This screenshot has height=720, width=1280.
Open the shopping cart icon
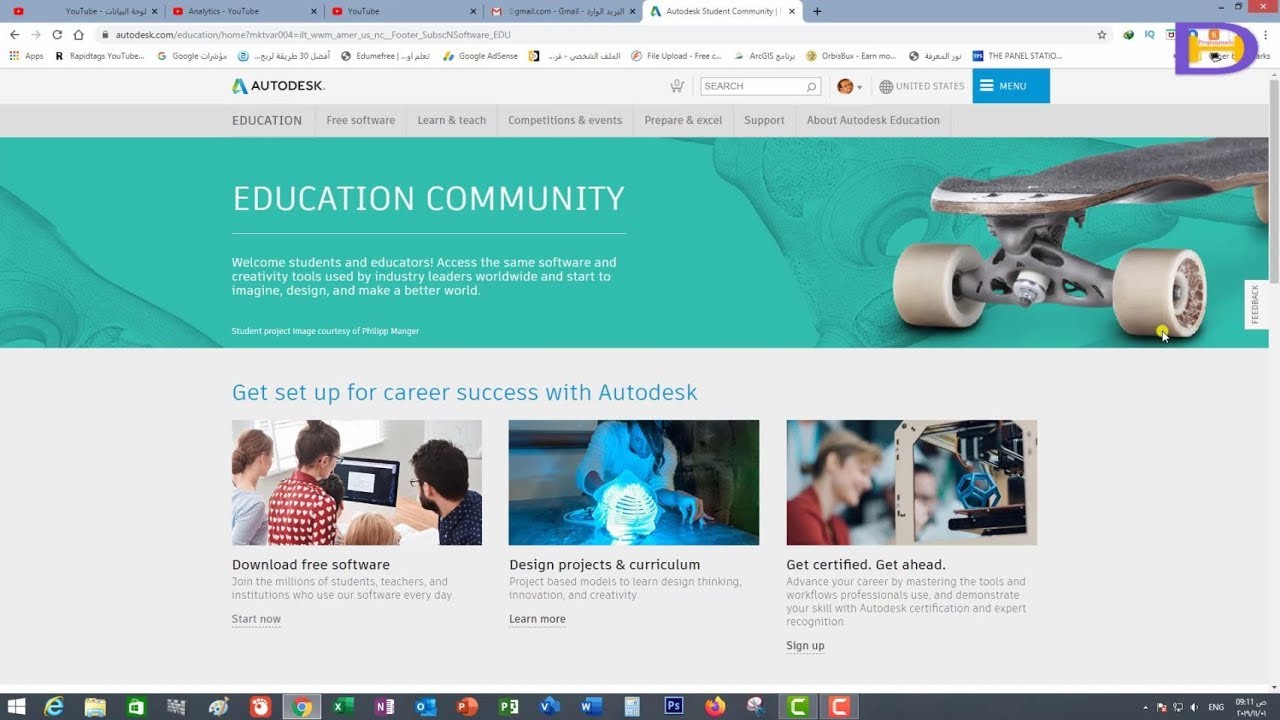[x=677, y=86]
